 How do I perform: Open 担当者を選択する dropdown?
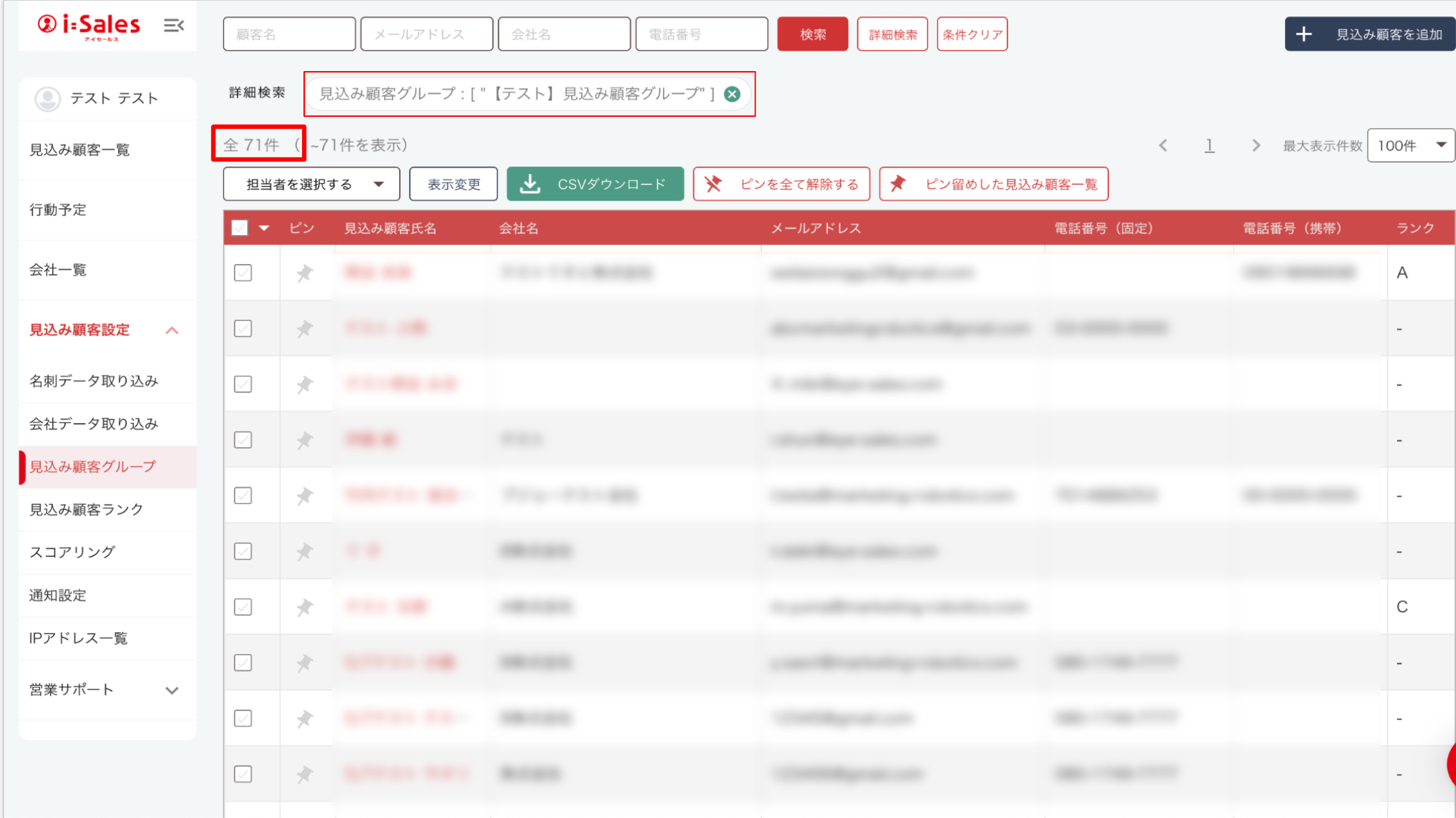[x=311, y=184]
